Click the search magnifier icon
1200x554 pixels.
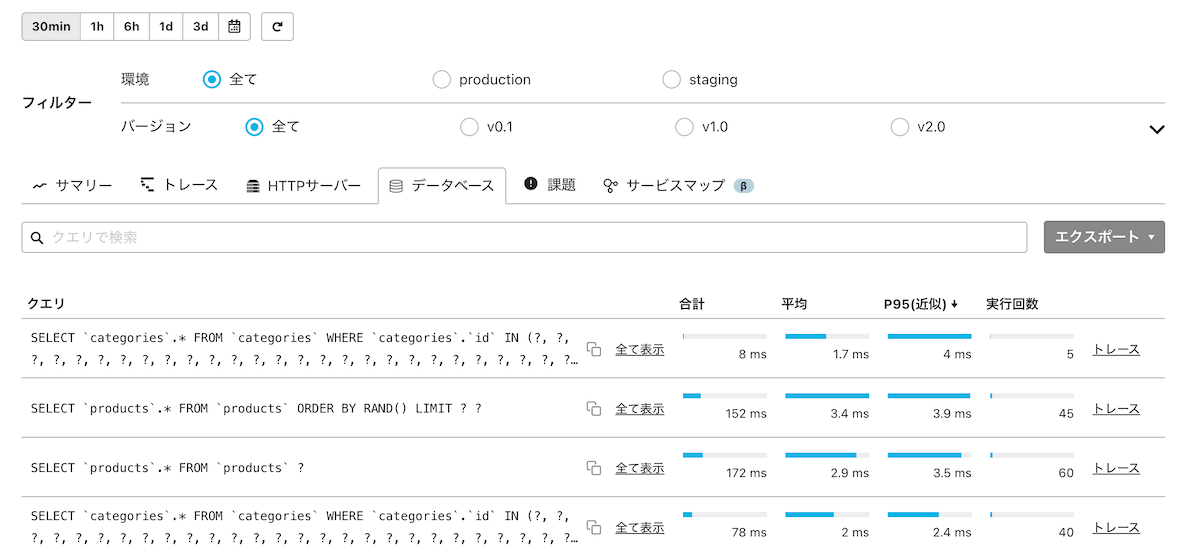(x=38, y=238)
